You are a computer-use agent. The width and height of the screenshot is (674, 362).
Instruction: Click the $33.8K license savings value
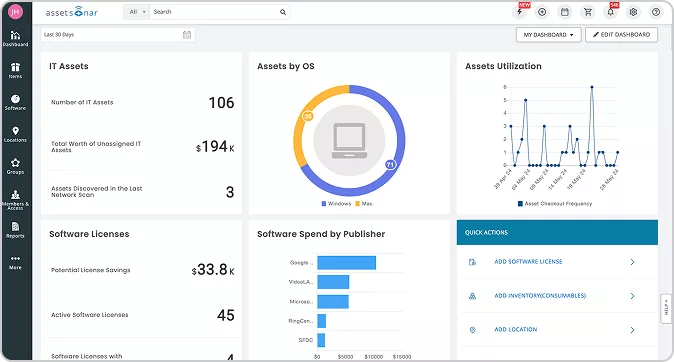click(x=213, y=270)
